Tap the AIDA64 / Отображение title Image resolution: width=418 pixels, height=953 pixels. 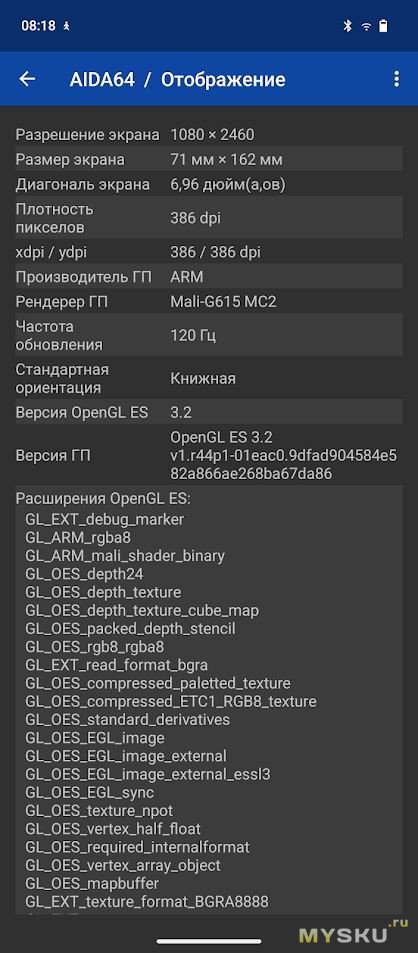[177, 80]
